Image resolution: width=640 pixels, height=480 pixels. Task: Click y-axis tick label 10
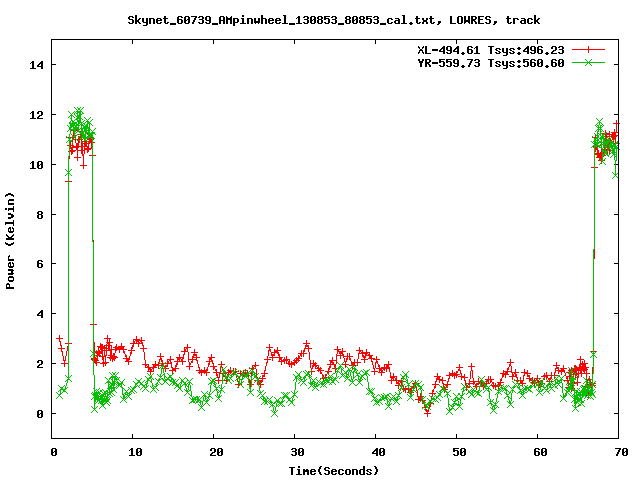tap(37, 165)
